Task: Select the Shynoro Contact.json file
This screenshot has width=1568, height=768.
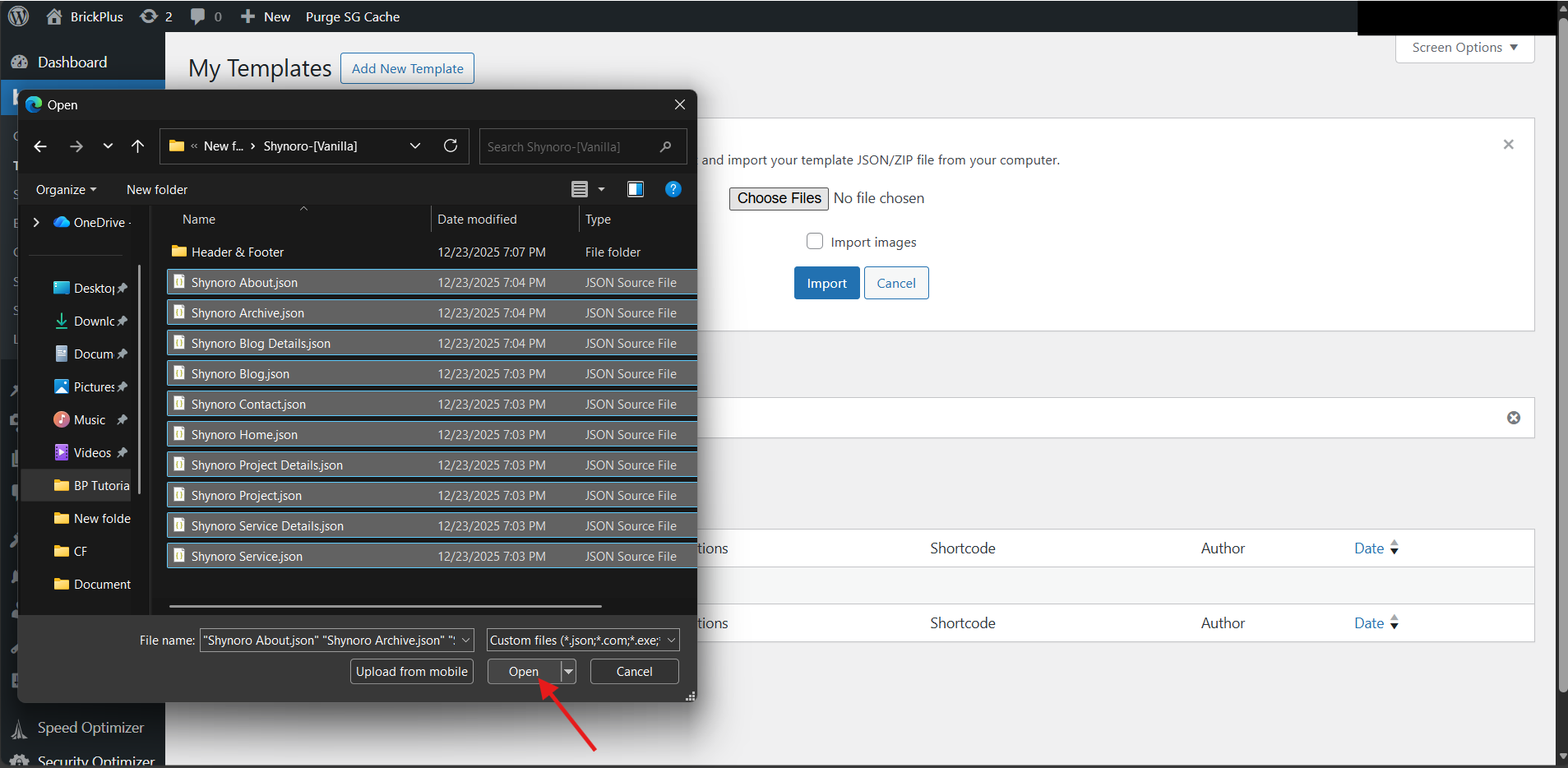Action: [x=432, y=404]
